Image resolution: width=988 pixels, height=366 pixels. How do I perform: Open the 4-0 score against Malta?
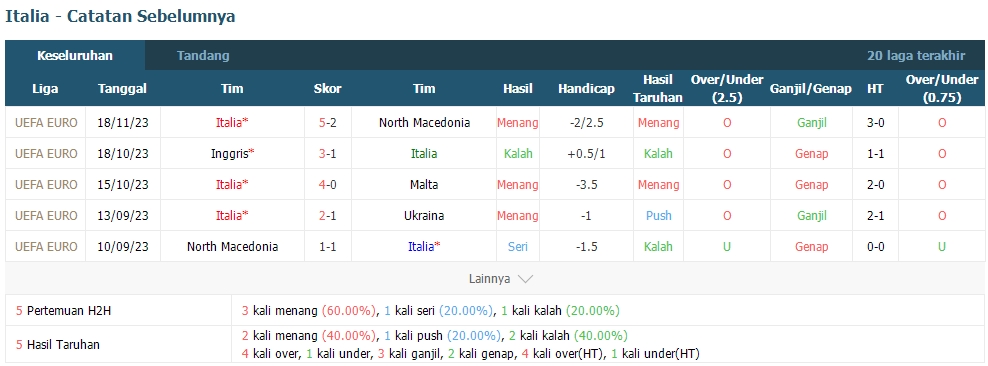328,185
